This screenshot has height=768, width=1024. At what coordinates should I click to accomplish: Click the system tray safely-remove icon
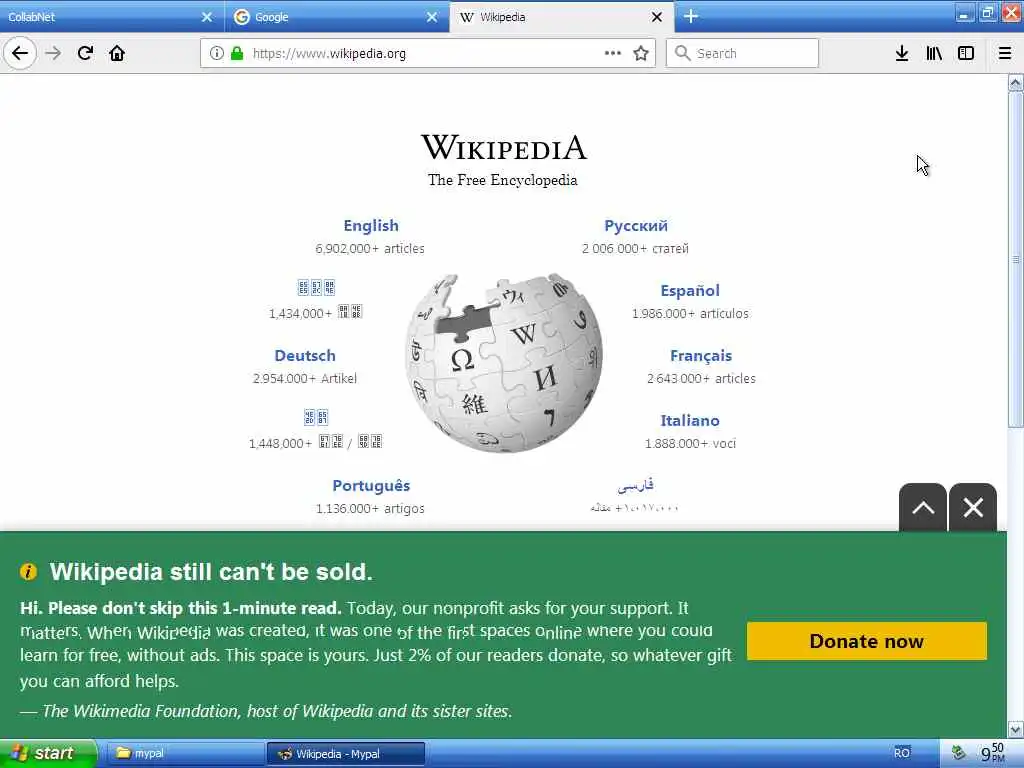[x=959, y=753]
